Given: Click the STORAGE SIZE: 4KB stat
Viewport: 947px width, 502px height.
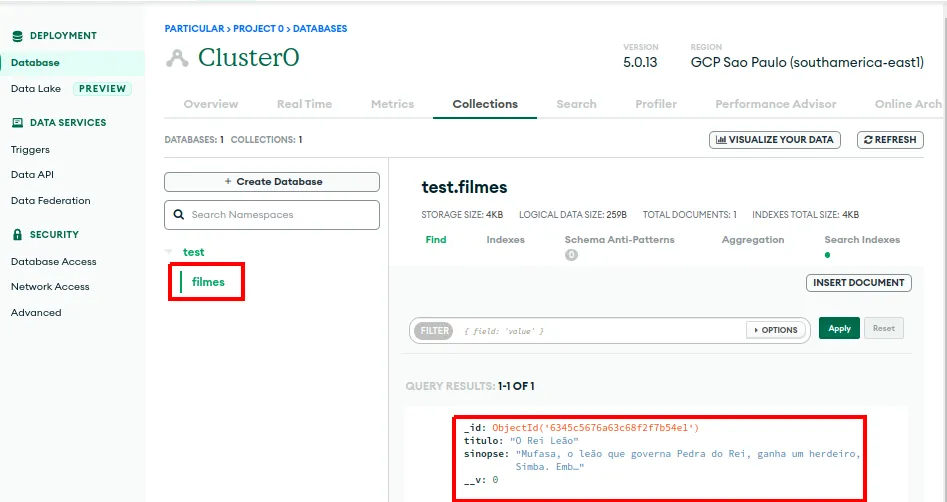Looking at the screenshot, I should (462, 215).
